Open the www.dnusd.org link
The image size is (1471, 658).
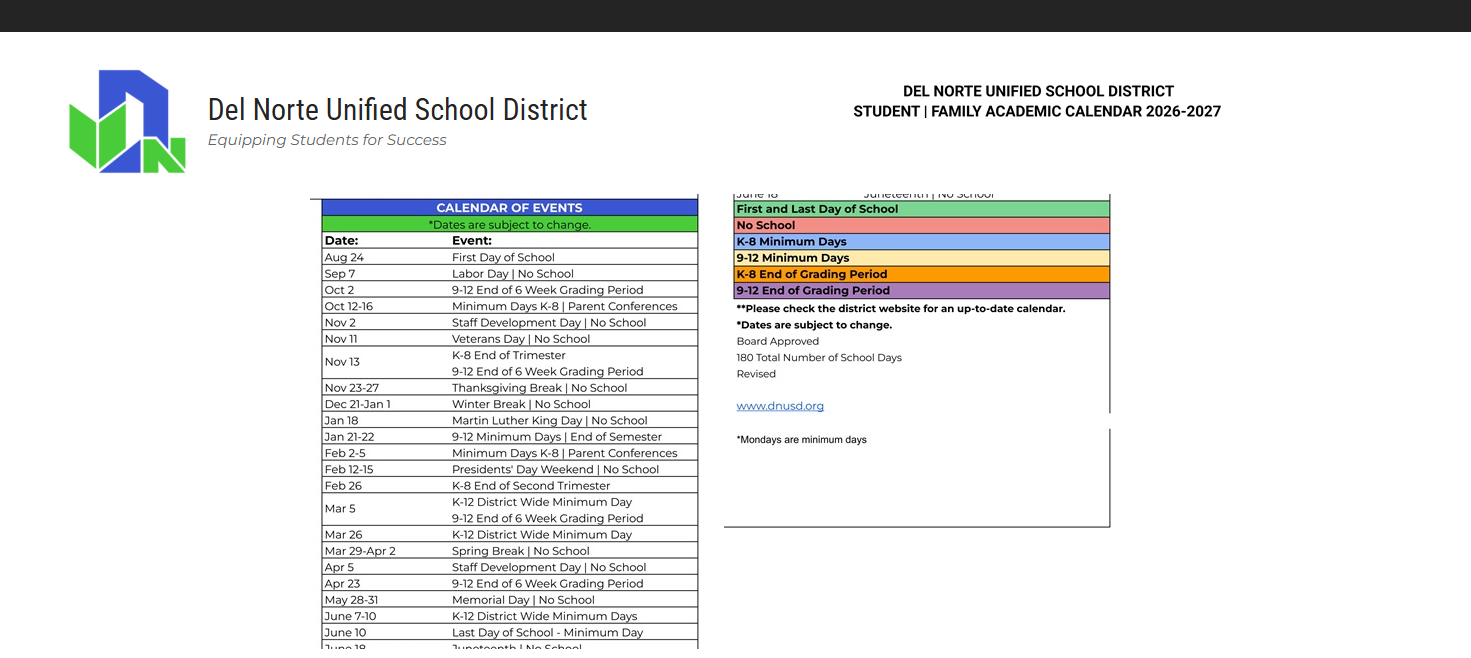(780, 406)
